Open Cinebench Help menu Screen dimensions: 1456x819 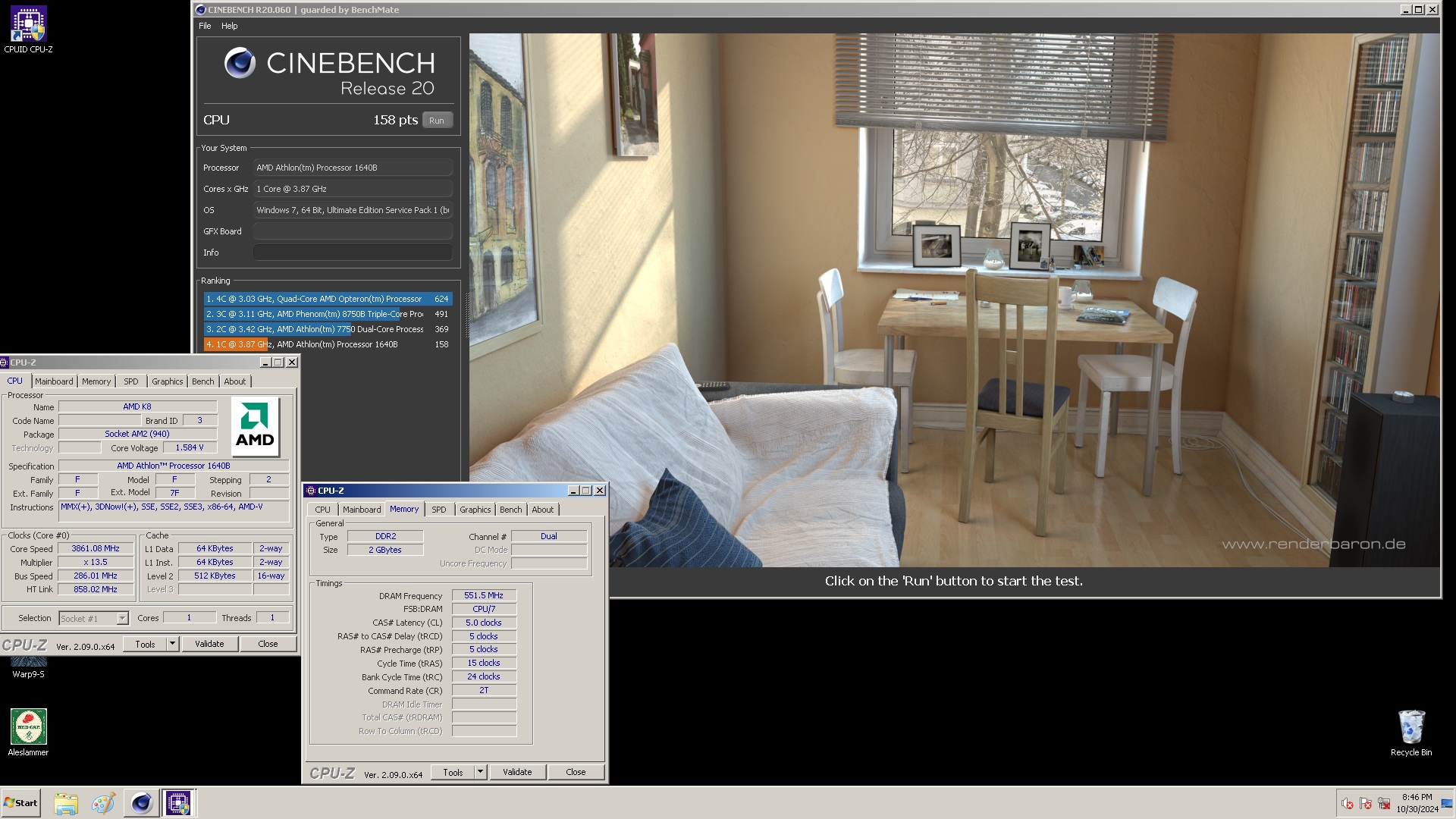tap(229, 26)
